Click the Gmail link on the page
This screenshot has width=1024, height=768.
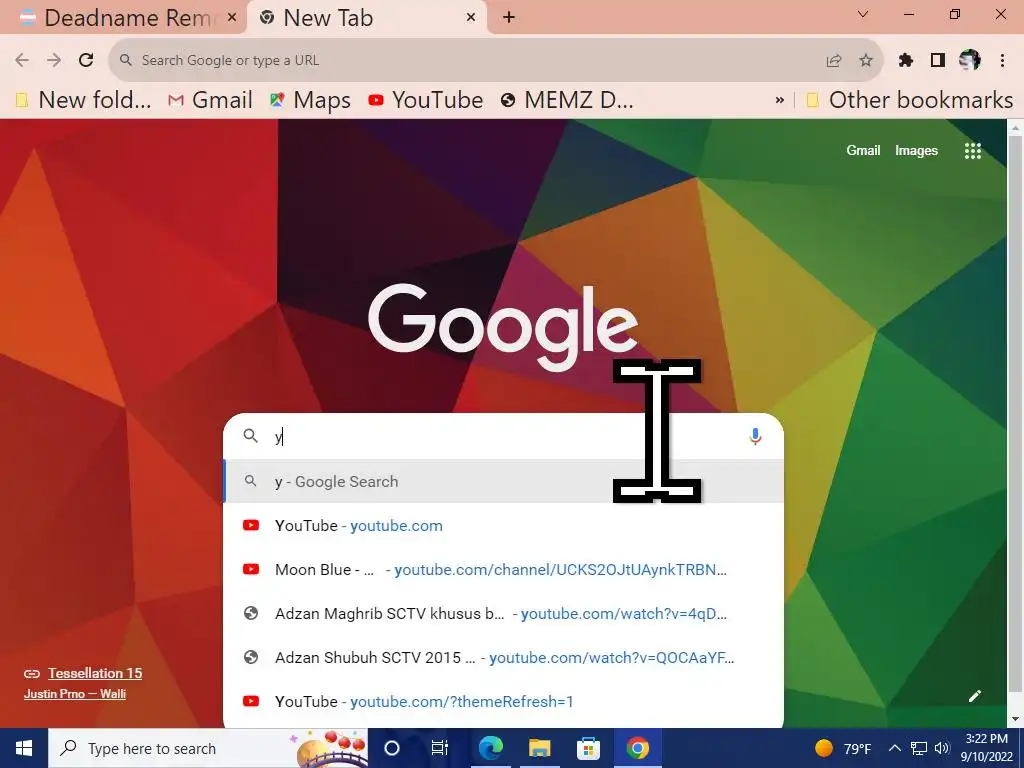[863, 150]
